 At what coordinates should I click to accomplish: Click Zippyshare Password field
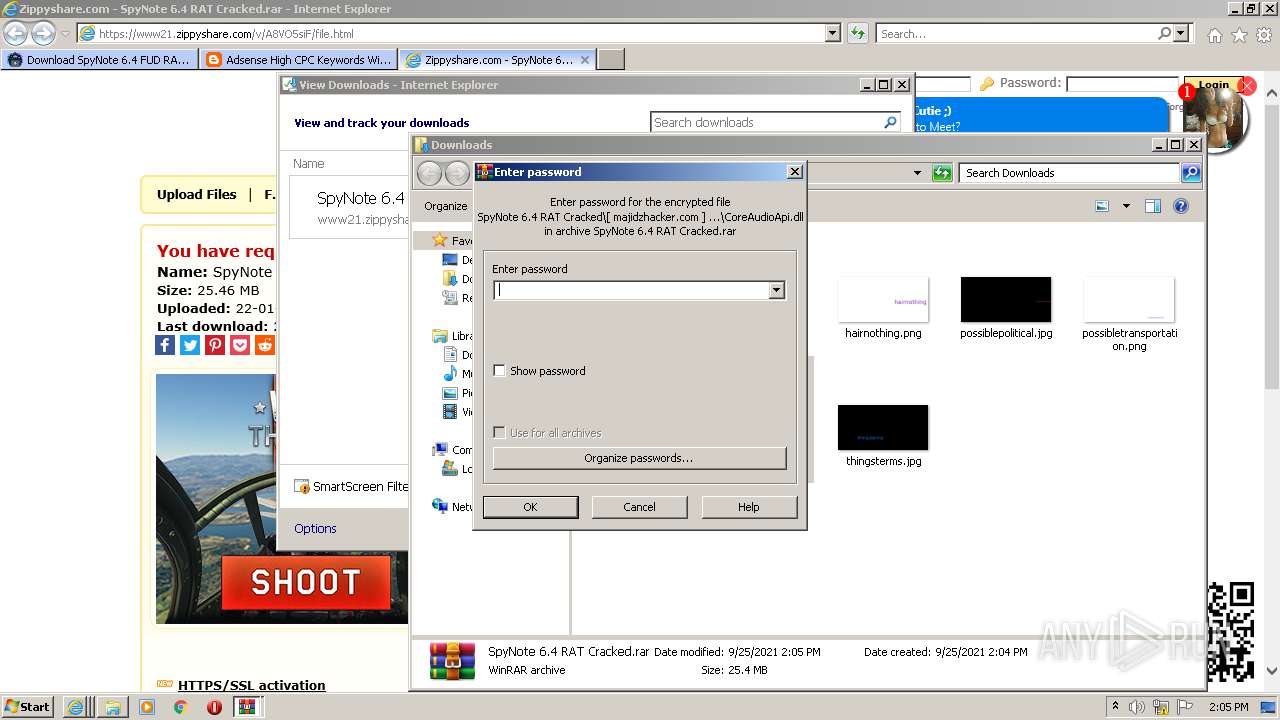point(1122,84)
